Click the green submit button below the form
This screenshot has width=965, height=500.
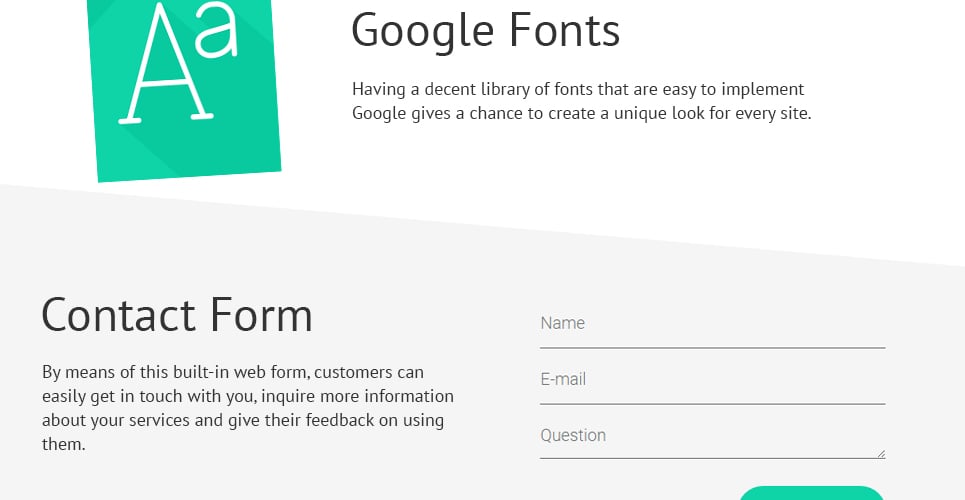pyautogui.click(x=811, y=493)
